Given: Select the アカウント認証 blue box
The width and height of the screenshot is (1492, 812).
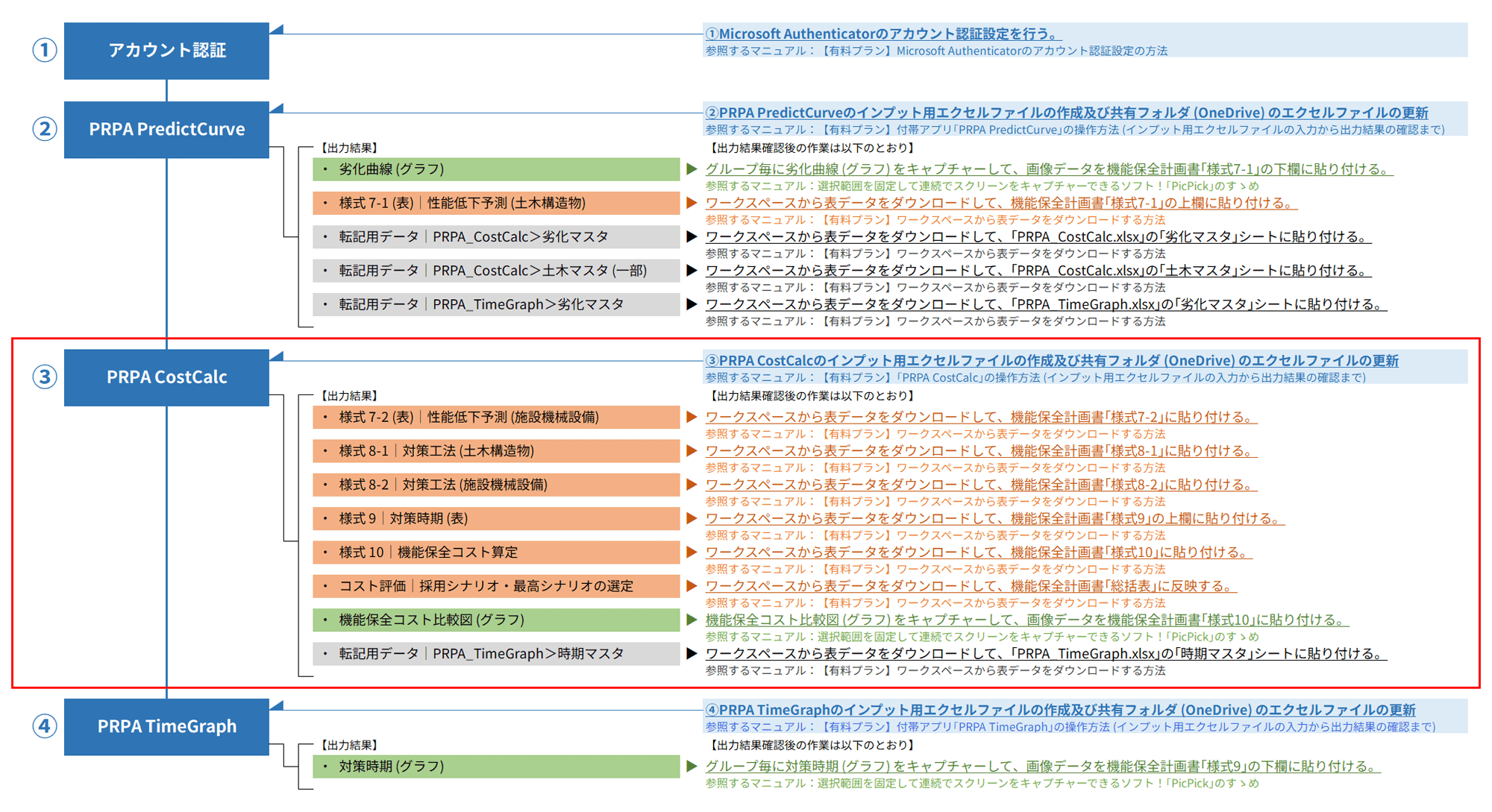Looking at the screenshot, I should tap(166, 51).
